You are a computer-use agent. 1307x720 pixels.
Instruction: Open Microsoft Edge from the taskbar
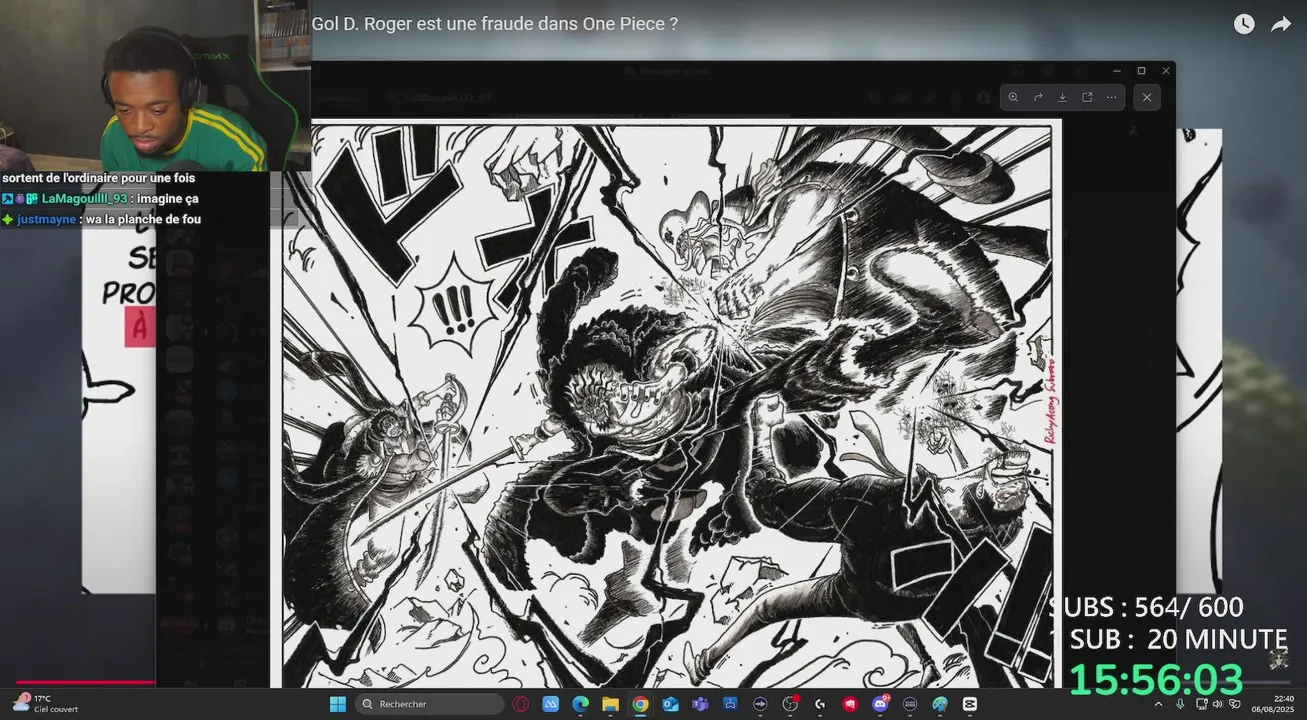coord(581,704)
